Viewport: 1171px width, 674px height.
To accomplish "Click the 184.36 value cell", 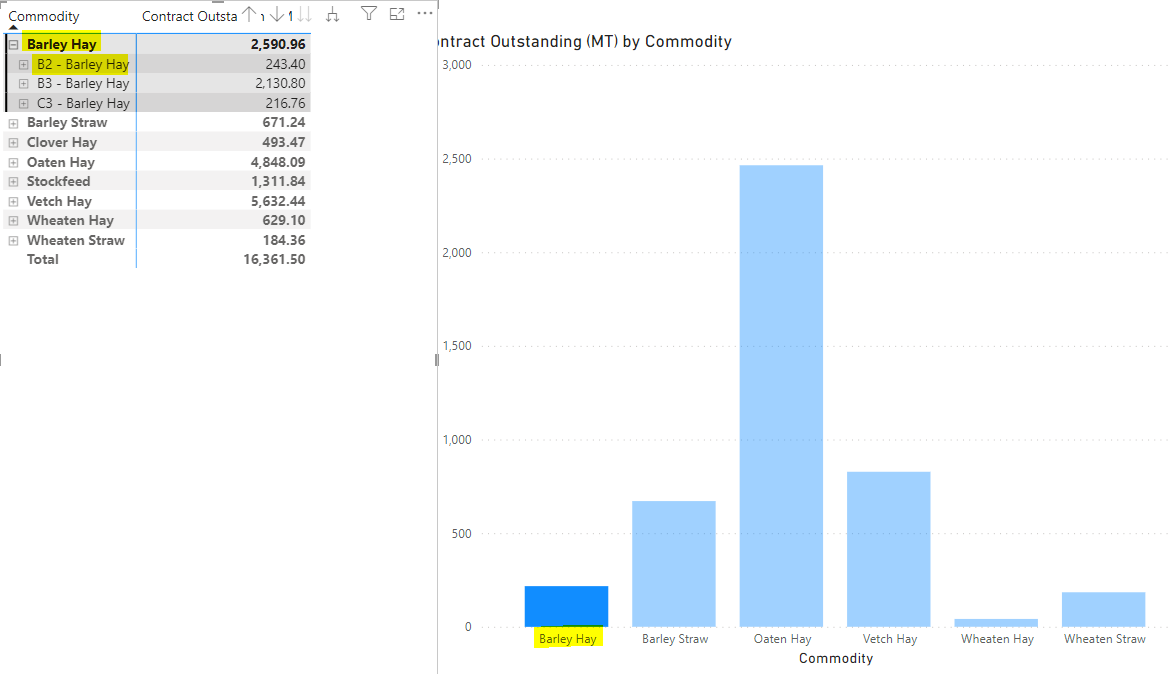I will pos(285,240).
